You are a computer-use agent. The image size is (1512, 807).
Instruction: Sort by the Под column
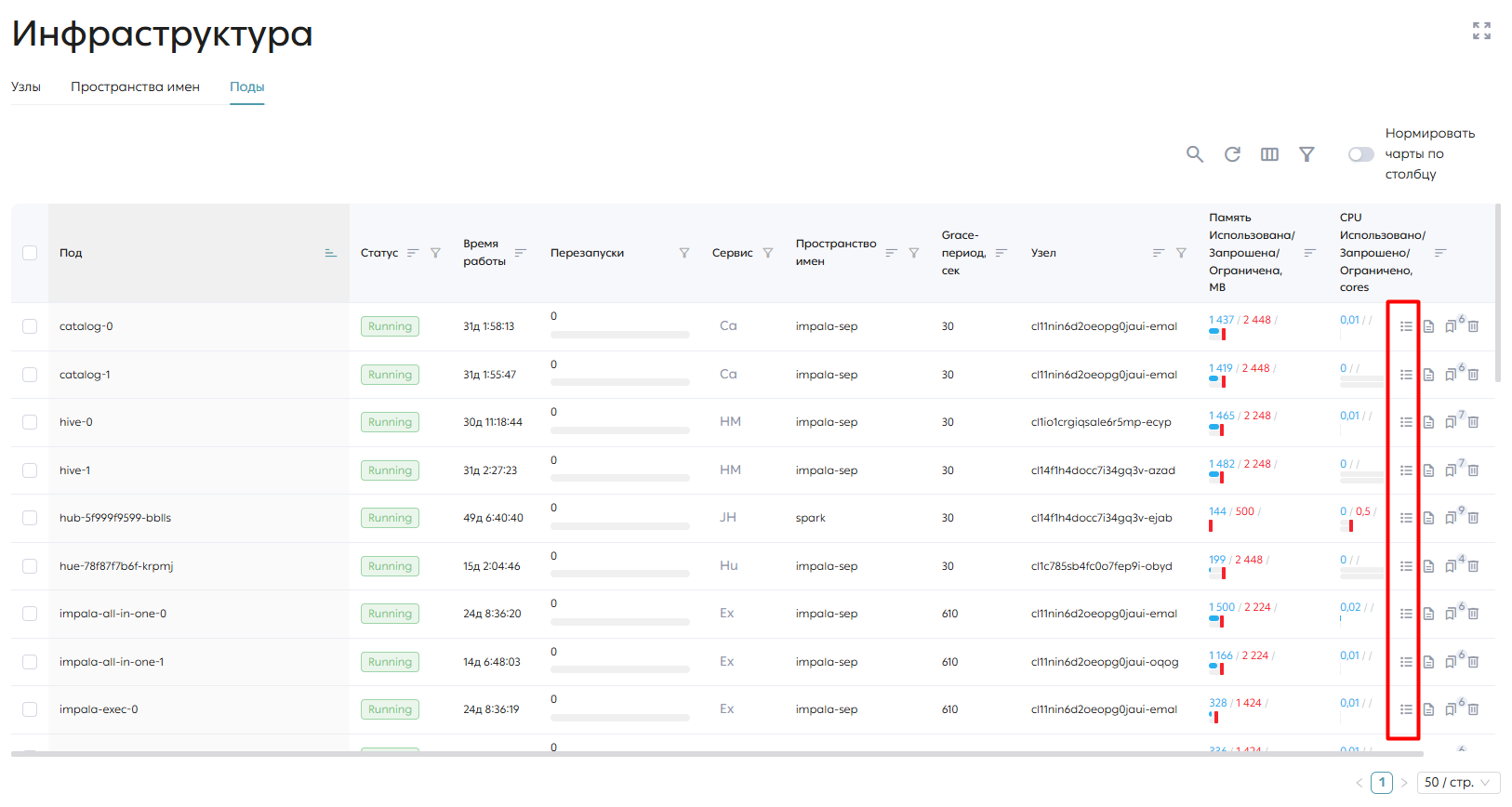point(330,253)
